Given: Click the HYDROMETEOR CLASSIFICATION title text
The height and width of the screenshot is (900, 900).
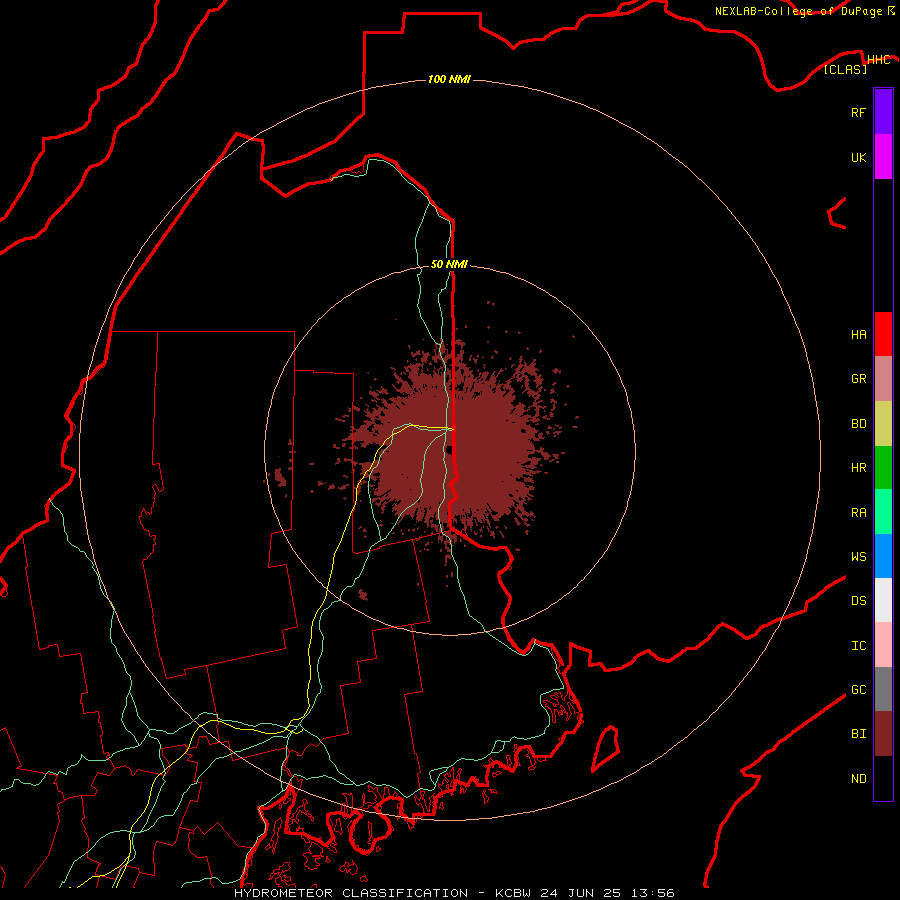Looking at the screenshot, I should coord(351,893).
